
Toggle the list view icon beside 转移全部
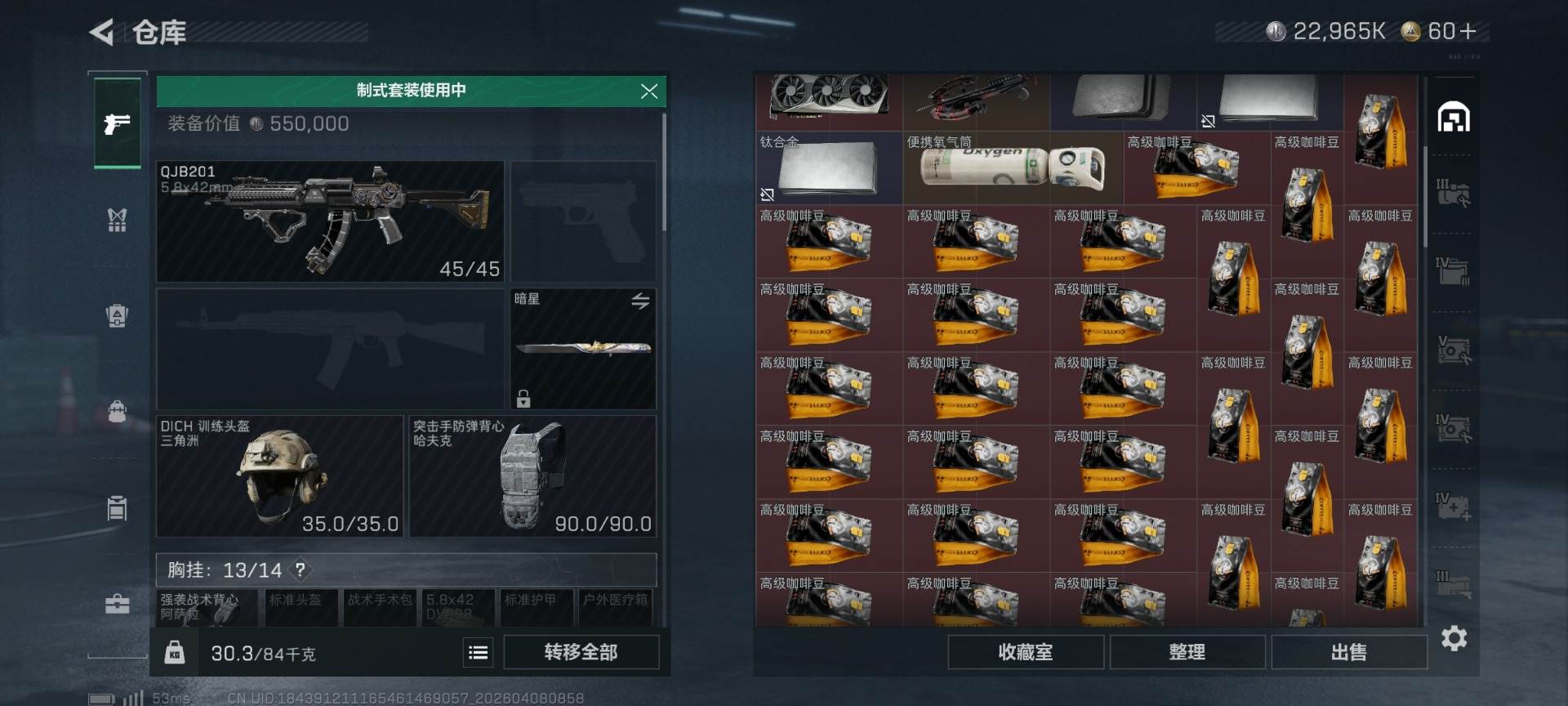(479, 652)
